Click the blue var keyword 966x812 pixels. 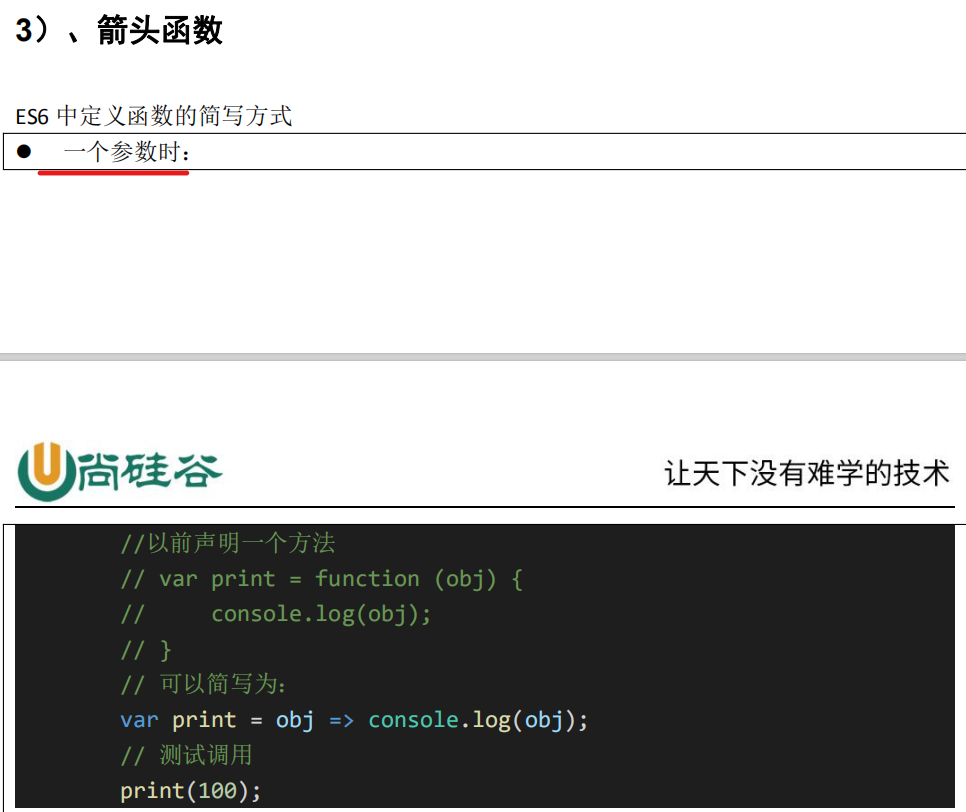click(138, 720)
